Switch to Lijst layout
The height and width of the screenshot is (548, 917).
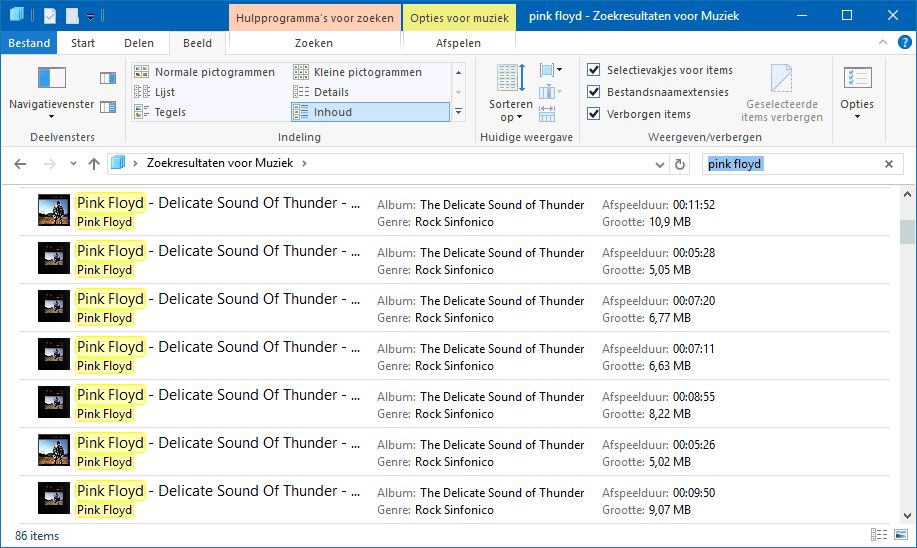155,92
